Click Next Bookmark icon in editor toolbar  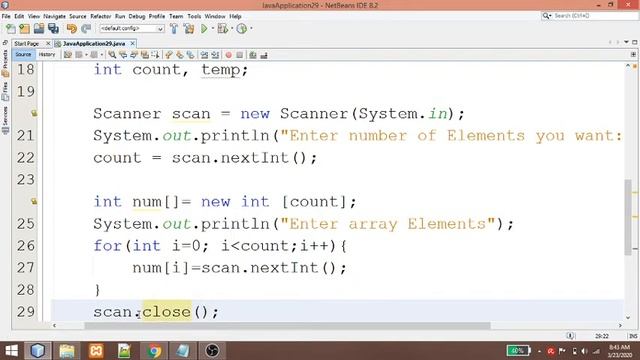click(180, 55)
